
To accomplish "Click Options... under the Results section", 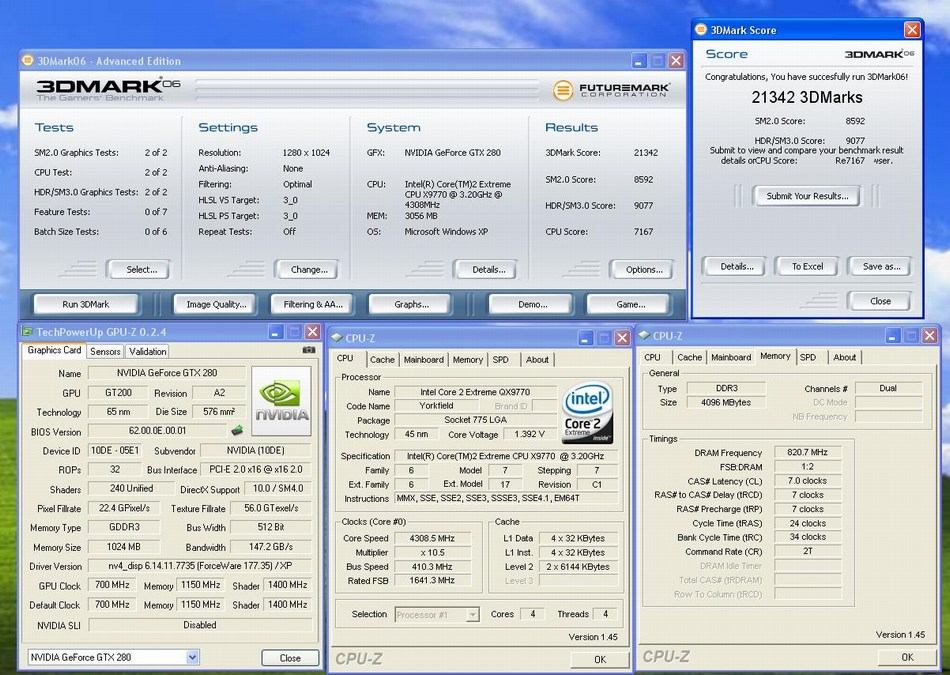I will [x=643, y=270].
